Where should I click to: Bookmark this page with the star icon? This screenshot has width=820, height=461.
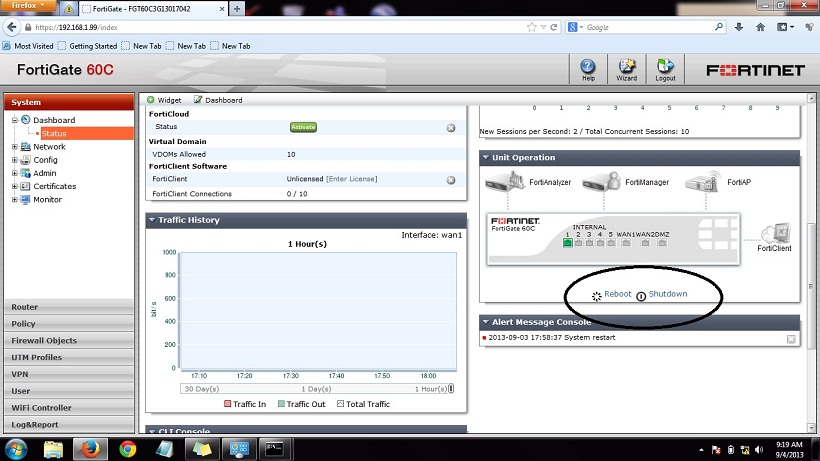point(531,27)
